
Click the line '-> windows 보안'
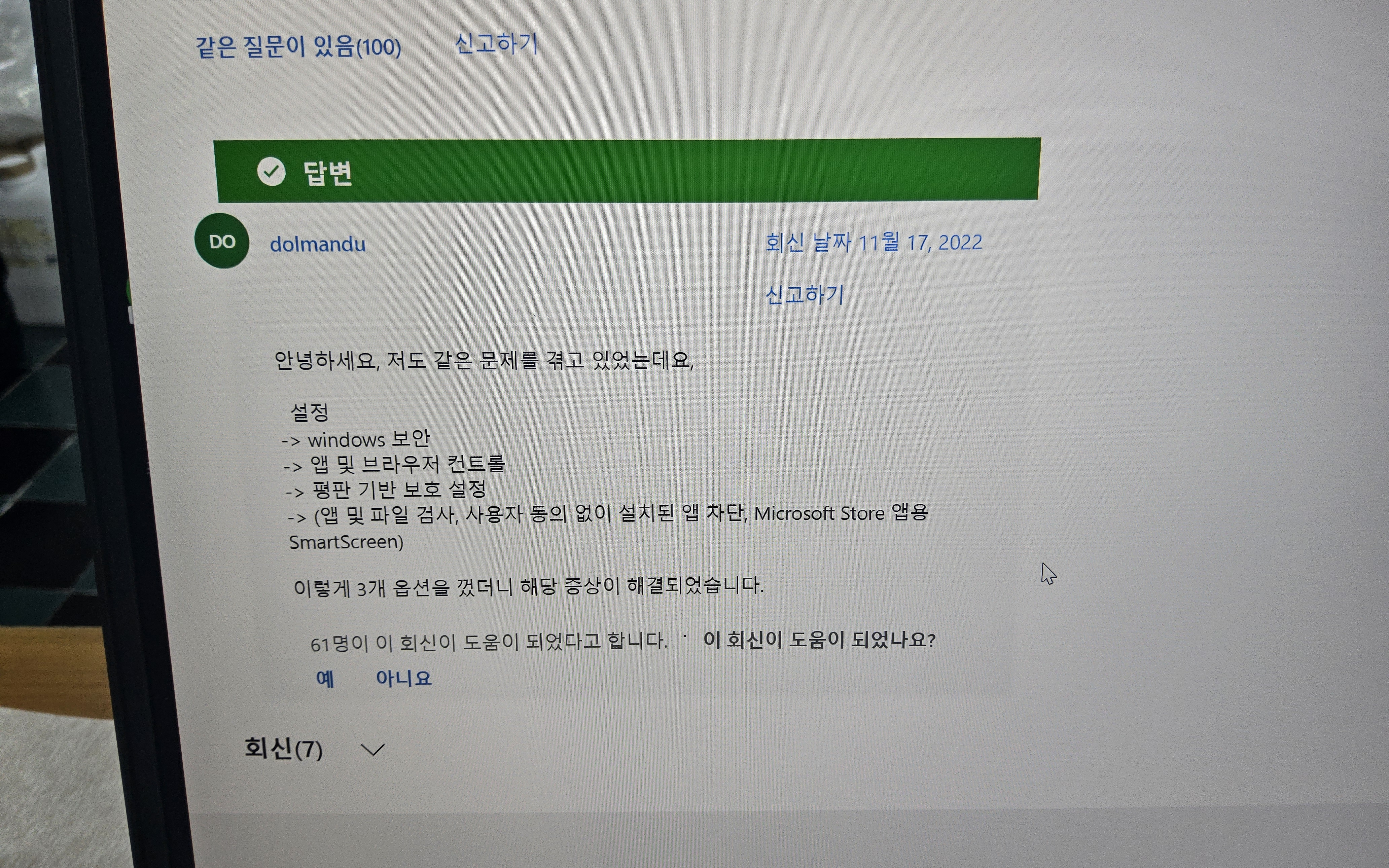point(356,439)
